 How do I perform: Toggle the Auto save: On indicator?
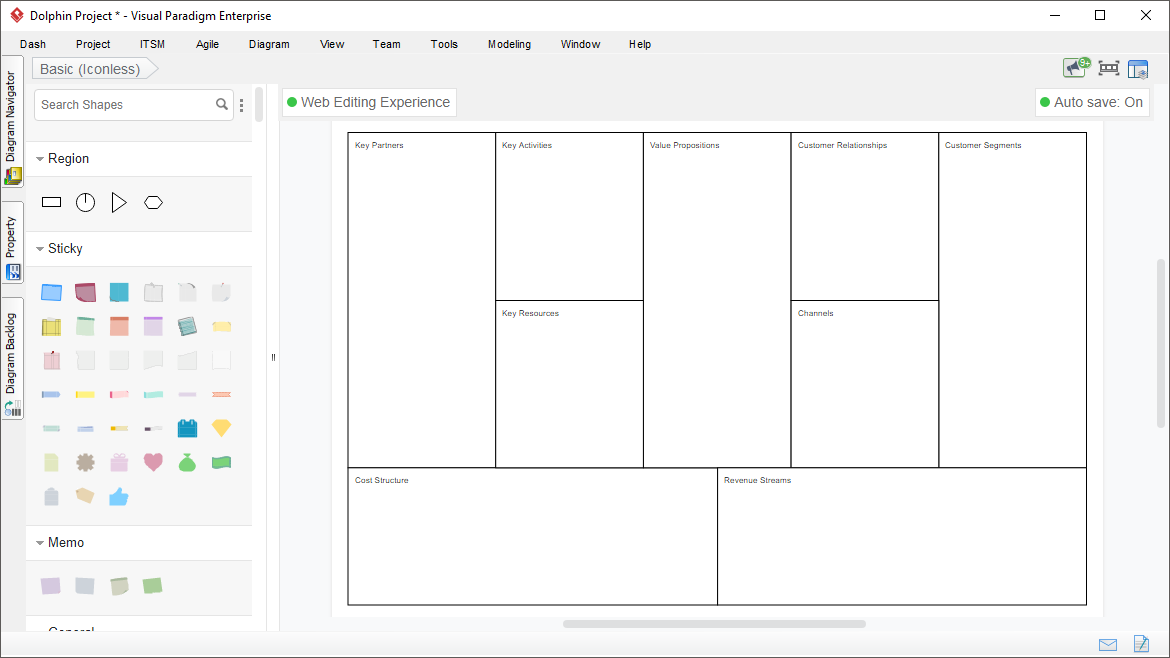(x=1092, y=102)
